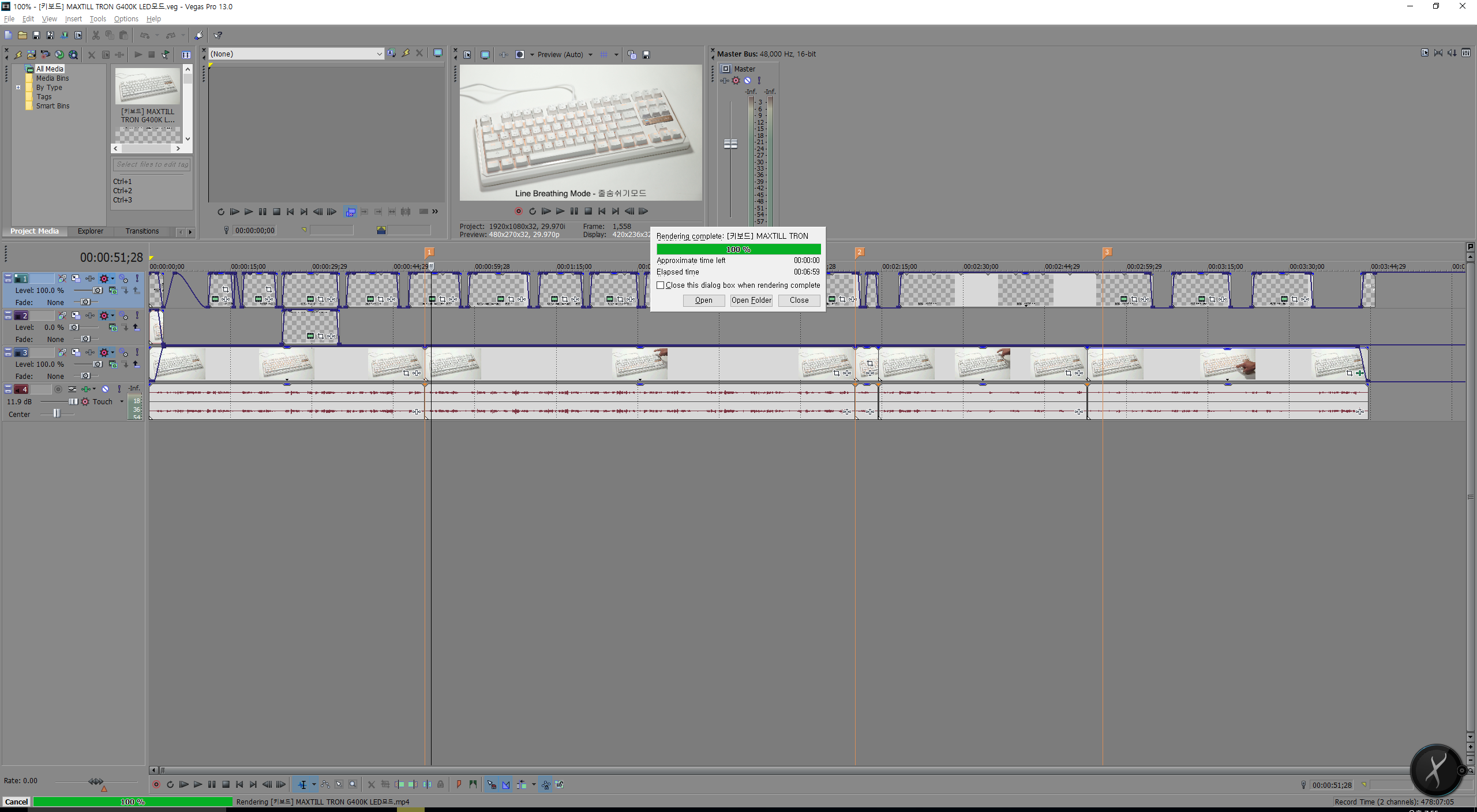Open the Auto Ripple mode dropdown arrow
The image size is (1477, 812).
coord(534,784)
